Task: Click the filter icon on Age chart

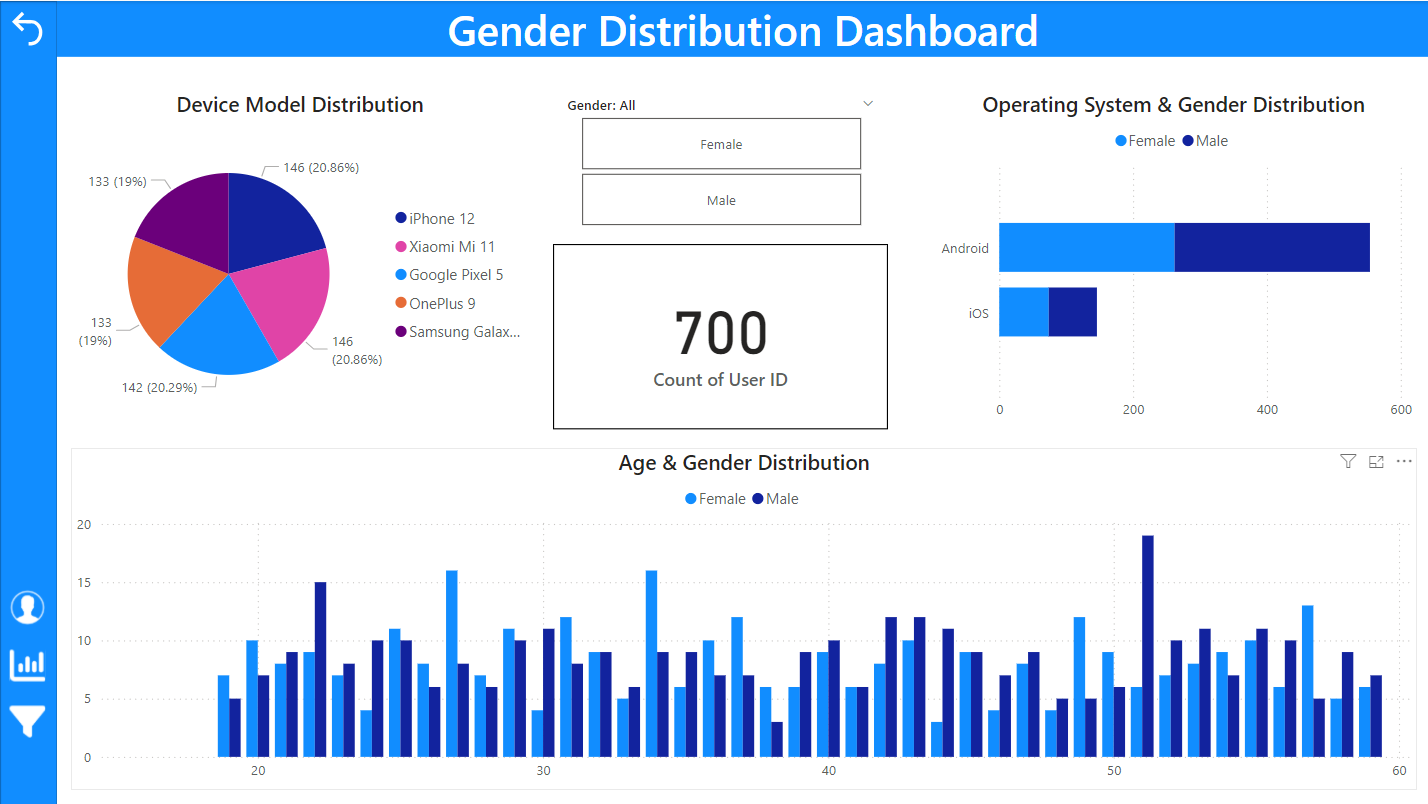Action: click(1348, 461)
